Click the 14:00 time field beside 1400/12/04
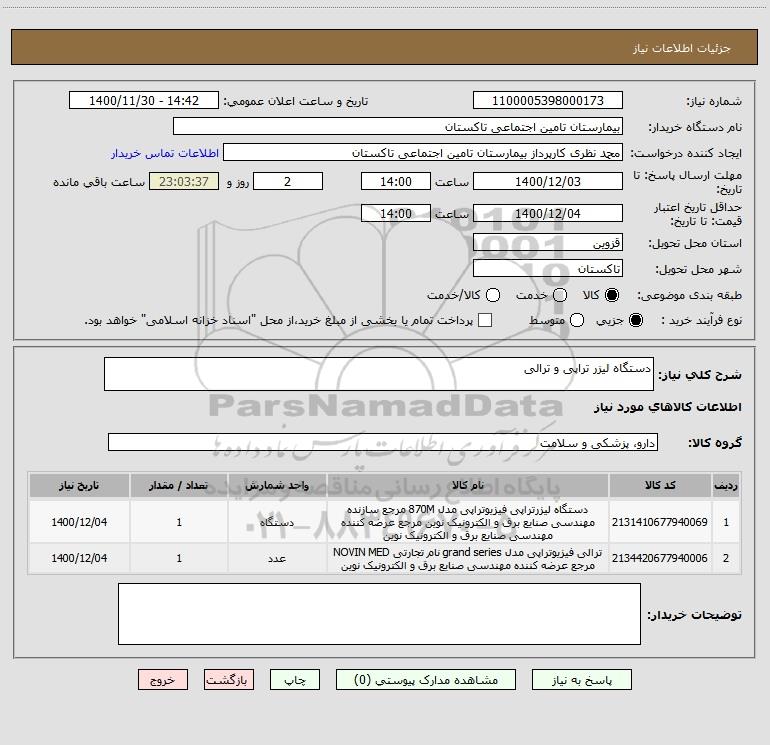The image size is (770, 745). click(x=396, y=213)
